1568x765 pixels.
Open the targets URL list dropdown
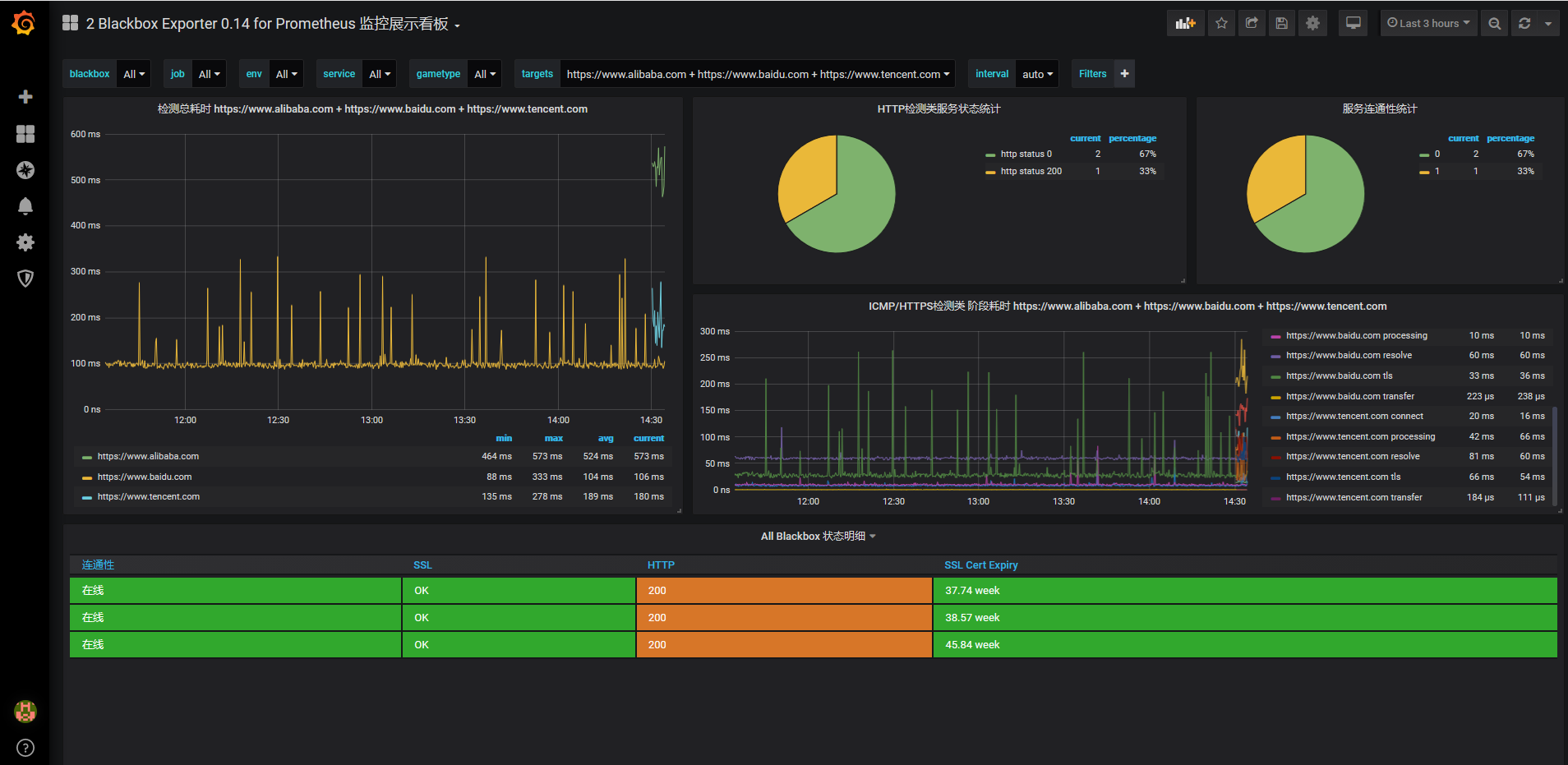pyautogui.click(x=758, y=74)
